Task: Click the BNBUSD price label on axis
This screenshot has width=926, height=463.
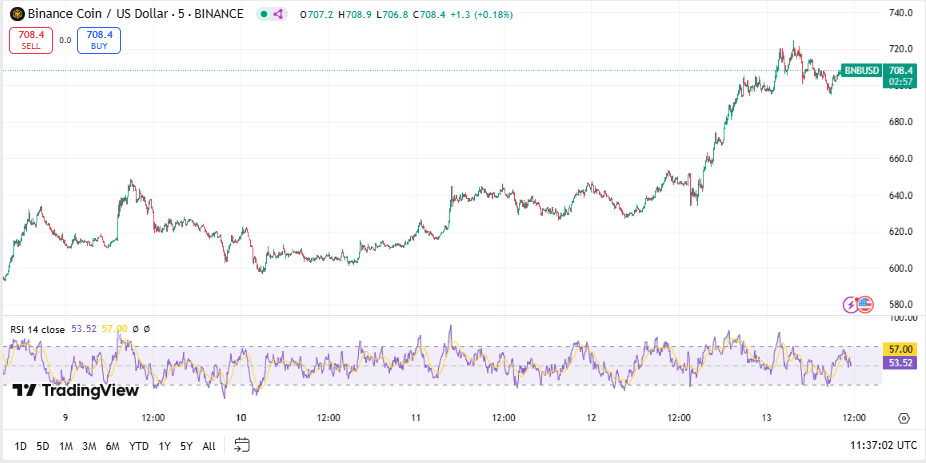Action: point(861,70)
